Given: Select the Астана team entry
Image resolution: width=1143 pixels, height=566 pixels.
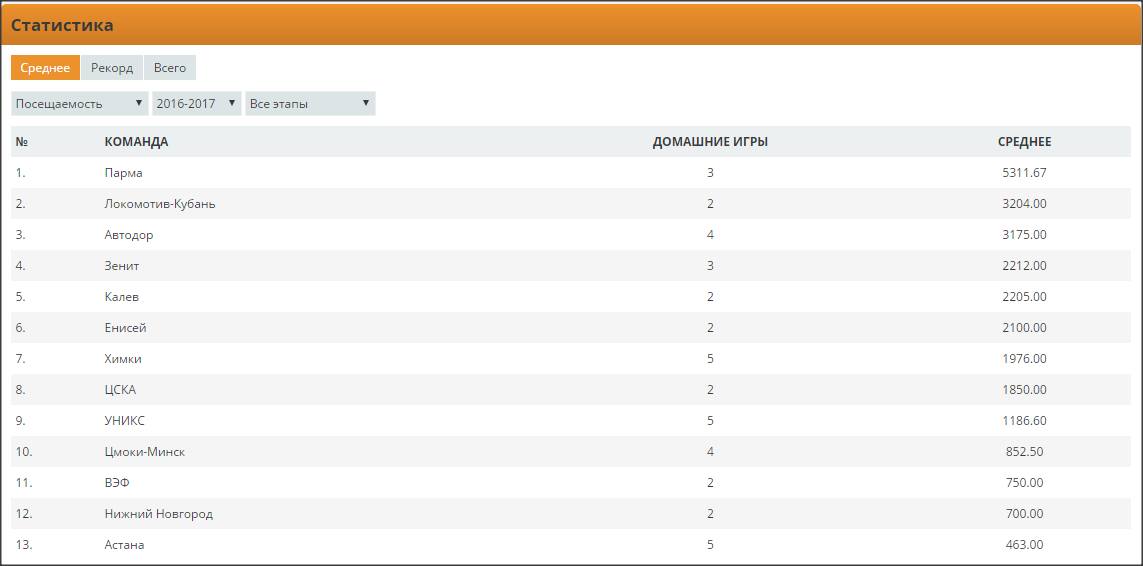Looking at the screenshot, I should [124, 545].
